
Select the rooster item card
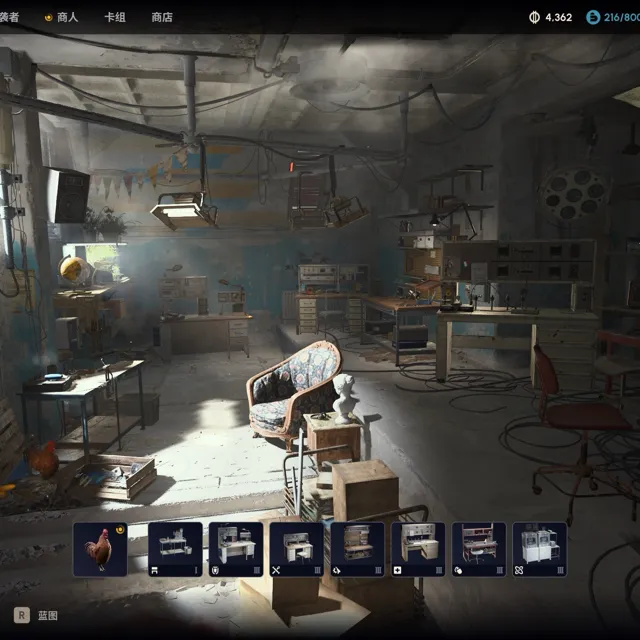[x=100, y=549]
